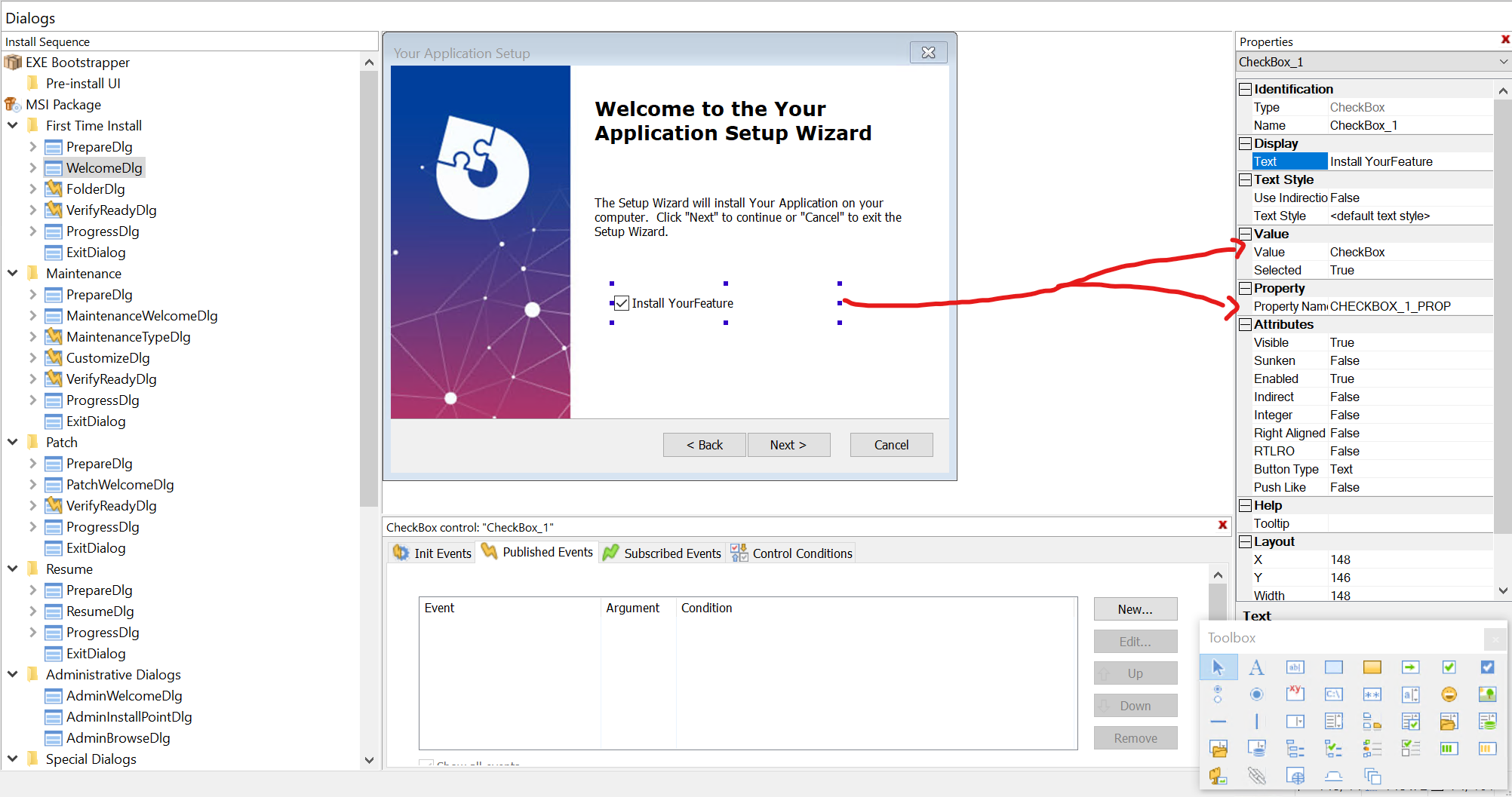Image resolution: width=1512 pixels, height=797 pixels.
Task: Click the Selected value True
Action: click(x=1410, y=270)
